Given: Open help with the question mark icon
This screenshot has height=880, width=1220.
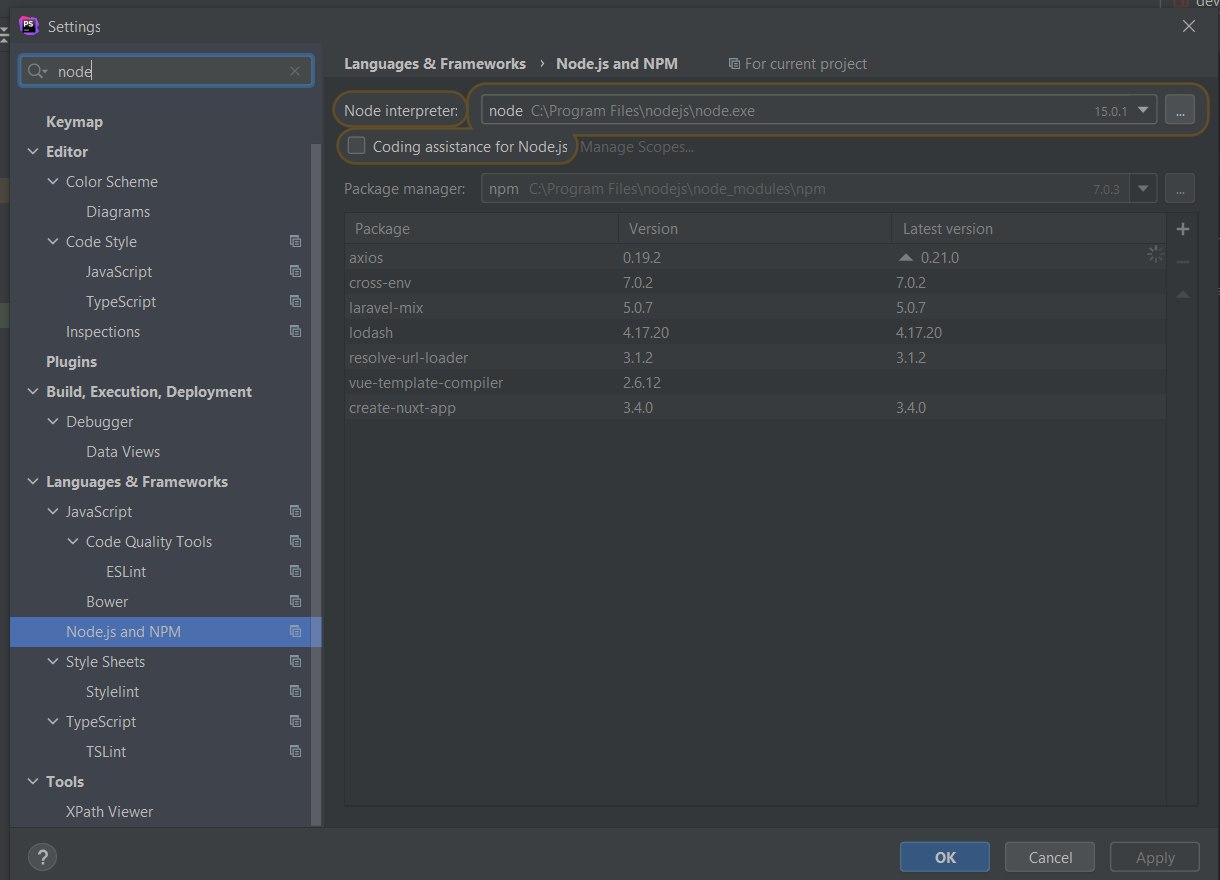Looking at the screenshot, I should 42,856.
